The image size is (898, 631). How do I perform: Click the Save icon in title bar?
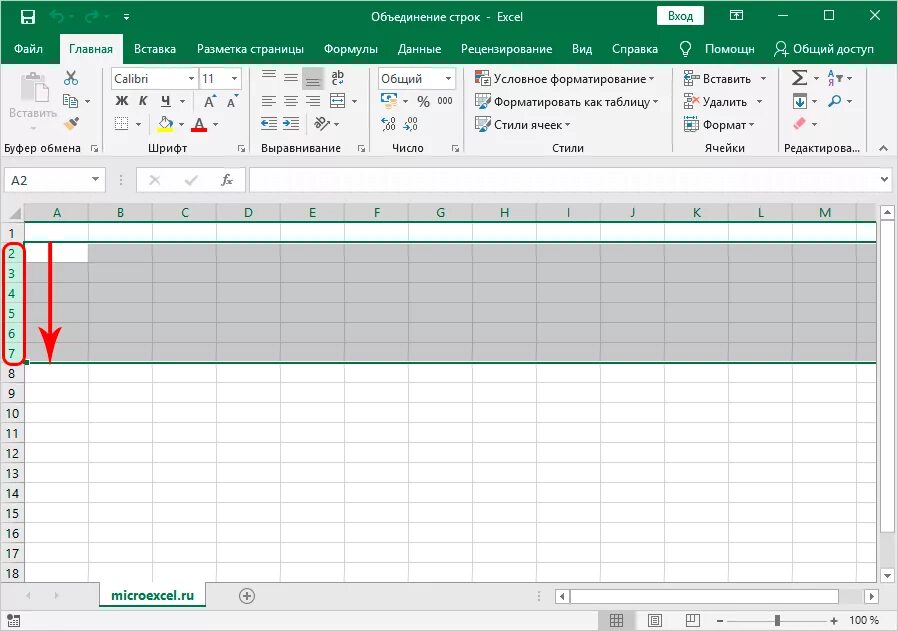click(27, 17)
